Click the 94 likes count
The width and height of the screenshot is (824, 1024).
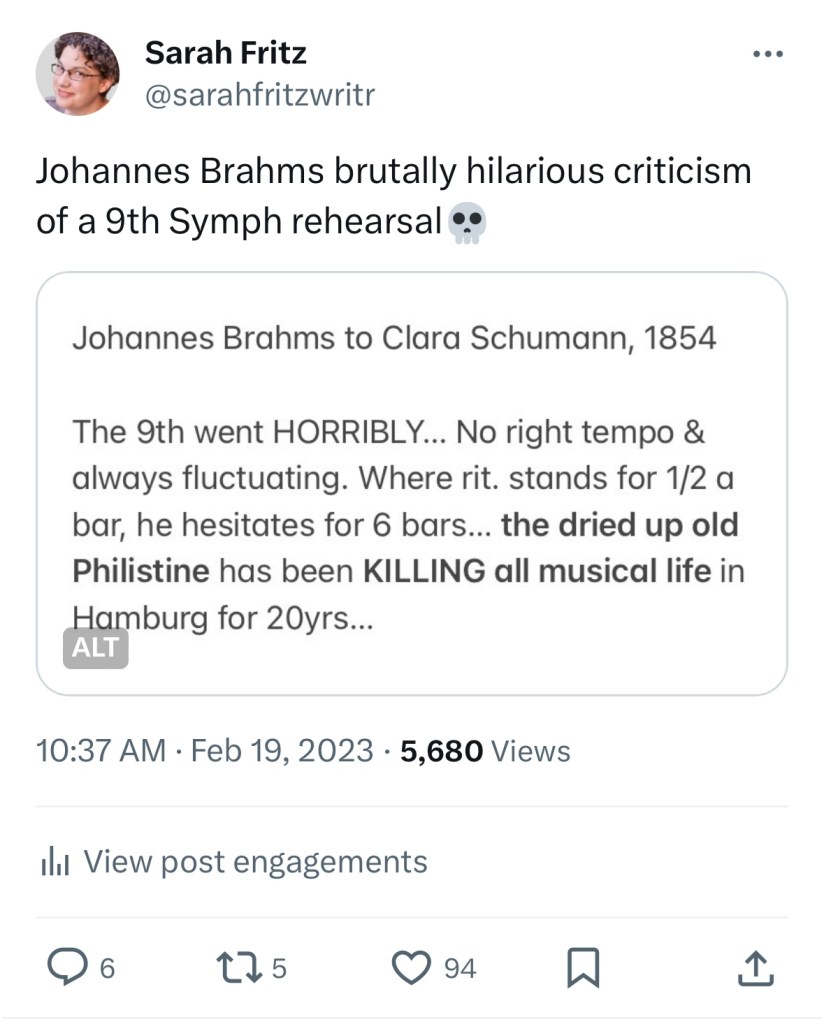(x=460, y=968)
